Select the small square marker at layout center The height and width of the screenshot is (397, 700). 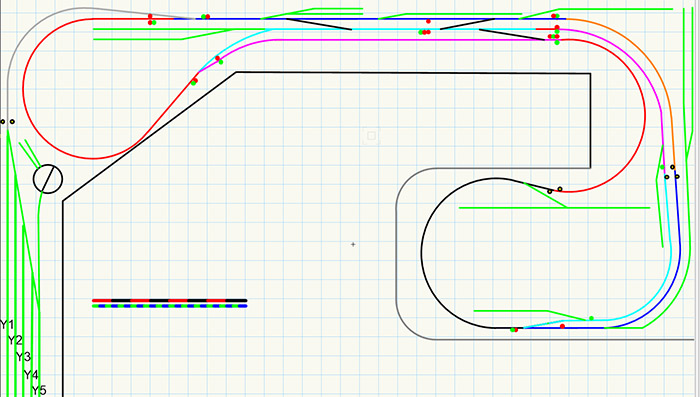click(371, 136)
